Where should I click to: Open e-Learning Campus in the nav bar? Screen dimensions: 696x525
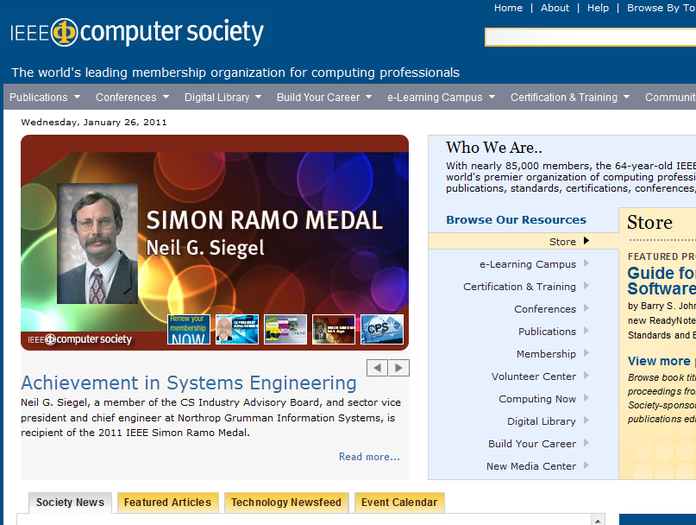(x=435, y=97)
